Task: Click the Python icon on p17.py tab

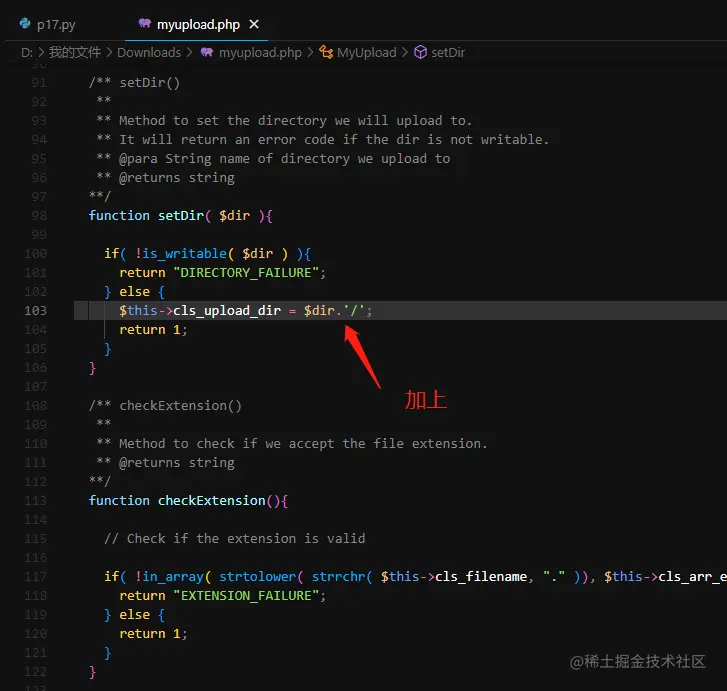Action: point(25,23)
